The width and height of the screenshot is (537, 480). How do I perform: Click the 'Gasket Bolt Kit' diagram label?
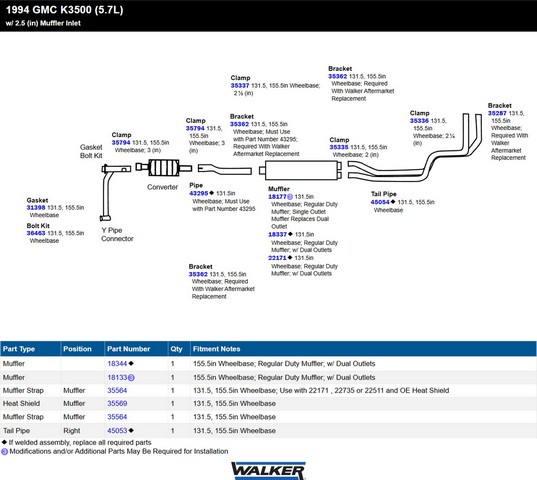tap(91, 151)
